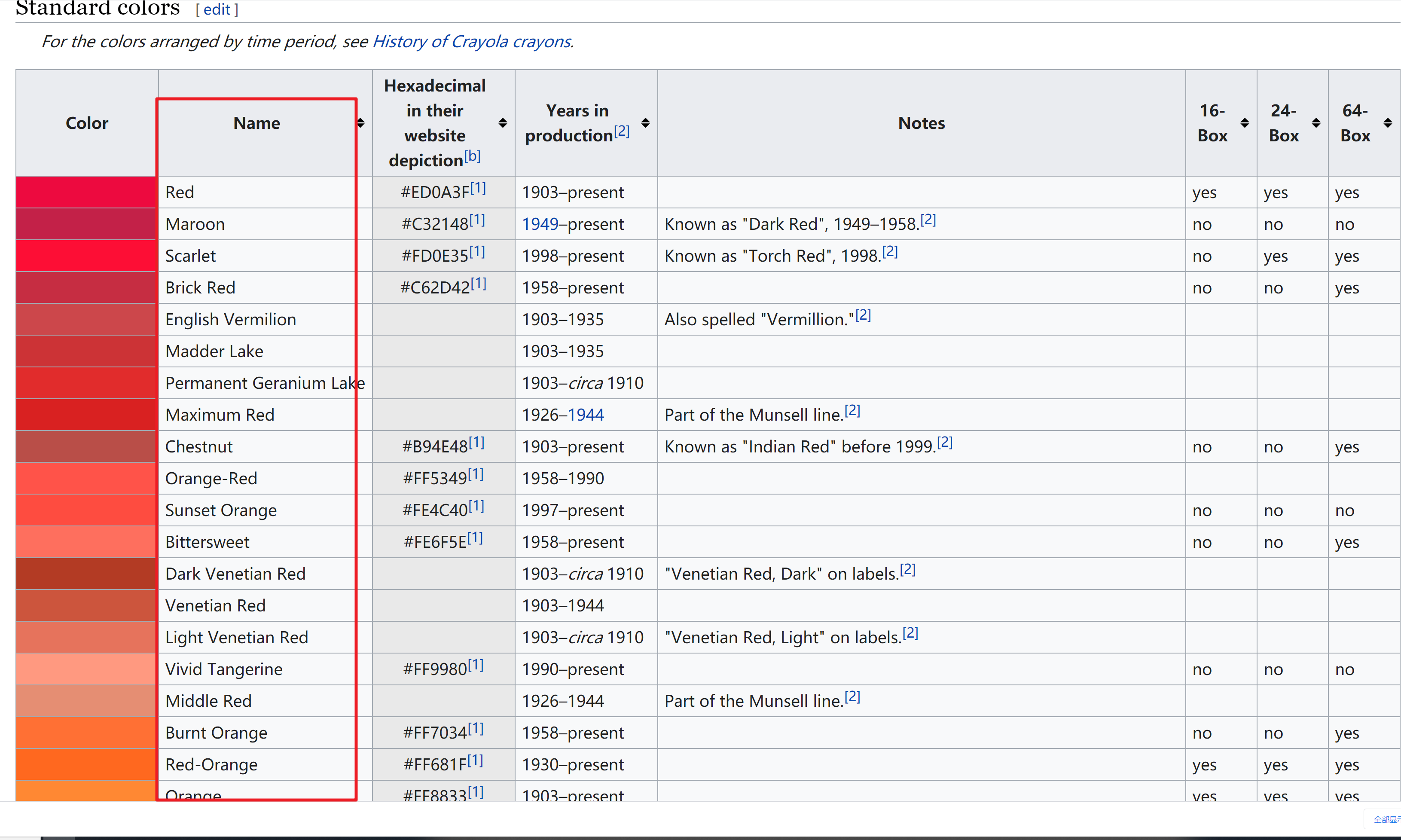The height and width of the screenshot is (840, 1401).
Task: Sort the 24-Box column
Action: click(x=1316, y=123)
